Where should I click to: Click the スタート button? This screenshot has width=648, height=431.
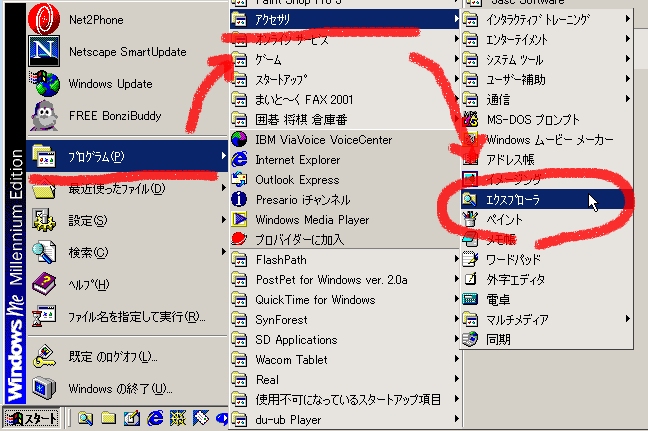[x=31, y=419]
